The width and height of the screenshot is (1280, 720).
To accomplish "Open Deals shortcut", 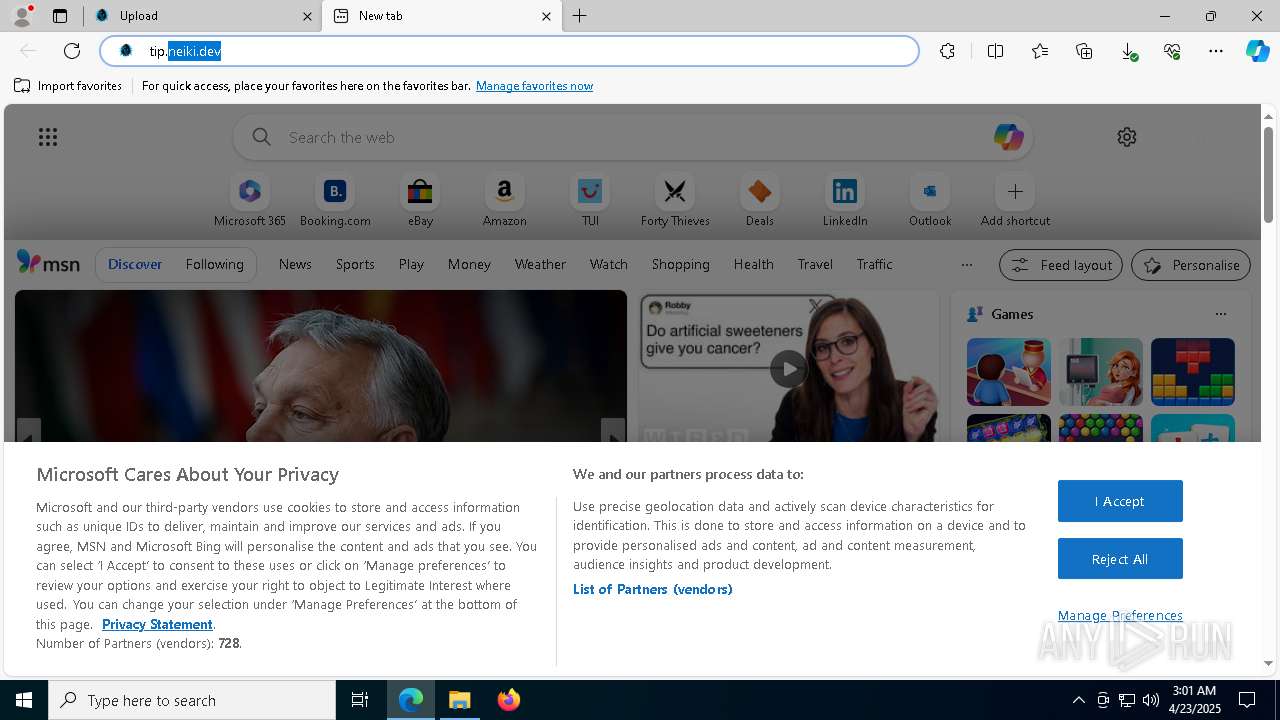I will [x=760, y=201].
